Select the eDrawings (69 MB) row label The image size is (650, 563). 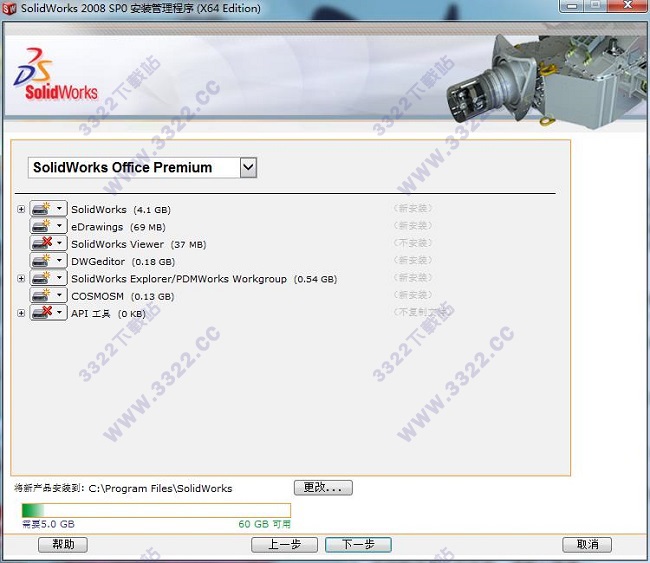[x=118, y=227]
